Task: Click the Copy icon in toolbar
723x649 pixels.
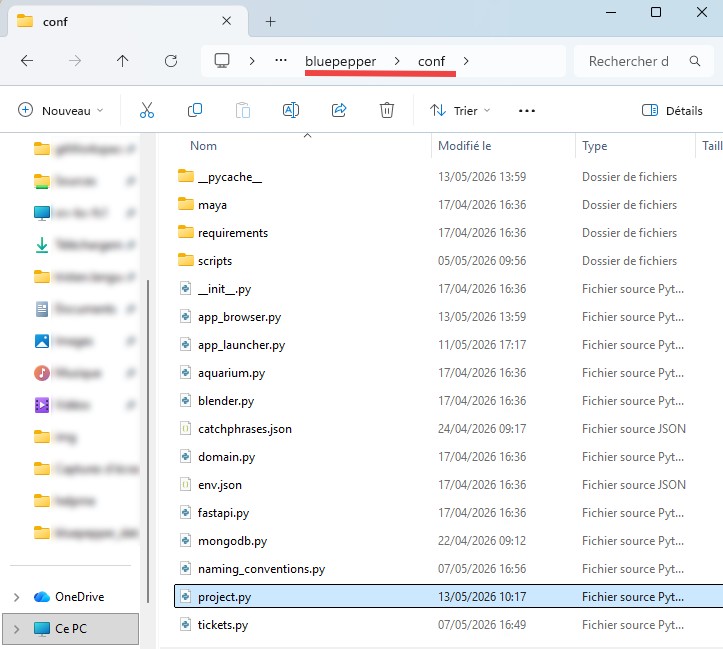Action: click(195, 111)
